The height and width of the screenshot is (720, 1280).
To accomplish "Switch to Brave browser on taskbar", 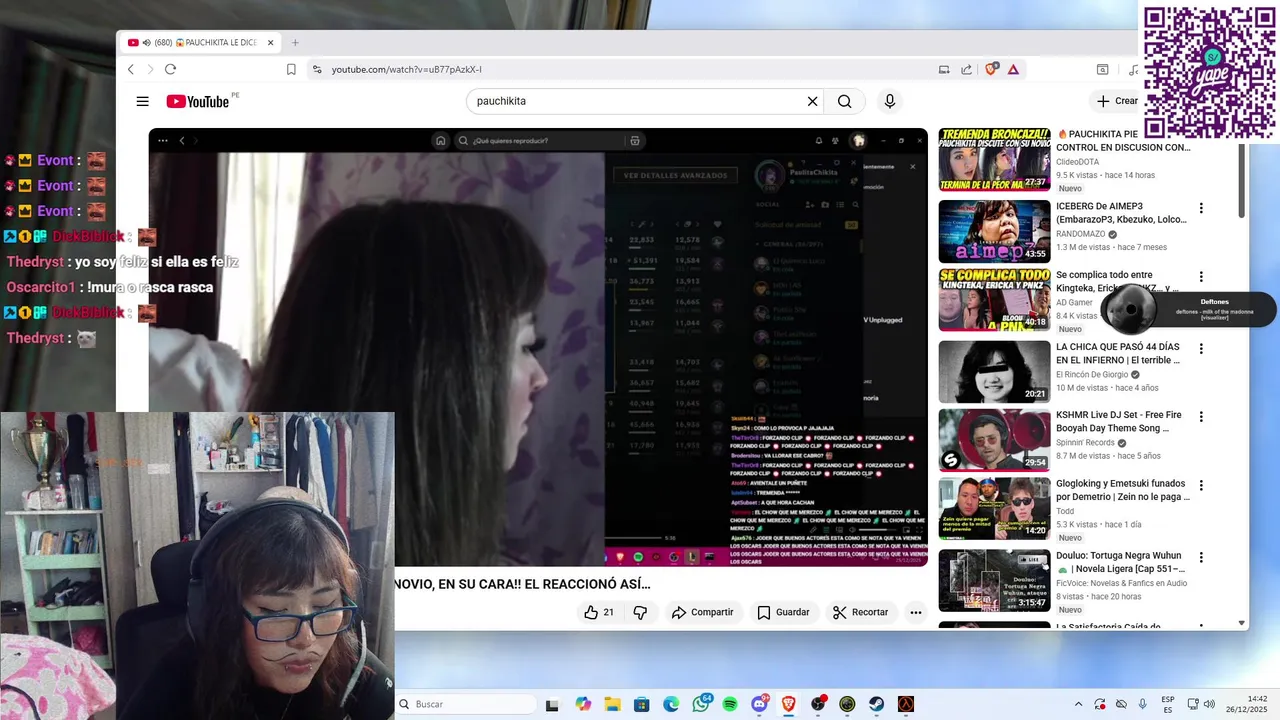I will click(789, 704).
